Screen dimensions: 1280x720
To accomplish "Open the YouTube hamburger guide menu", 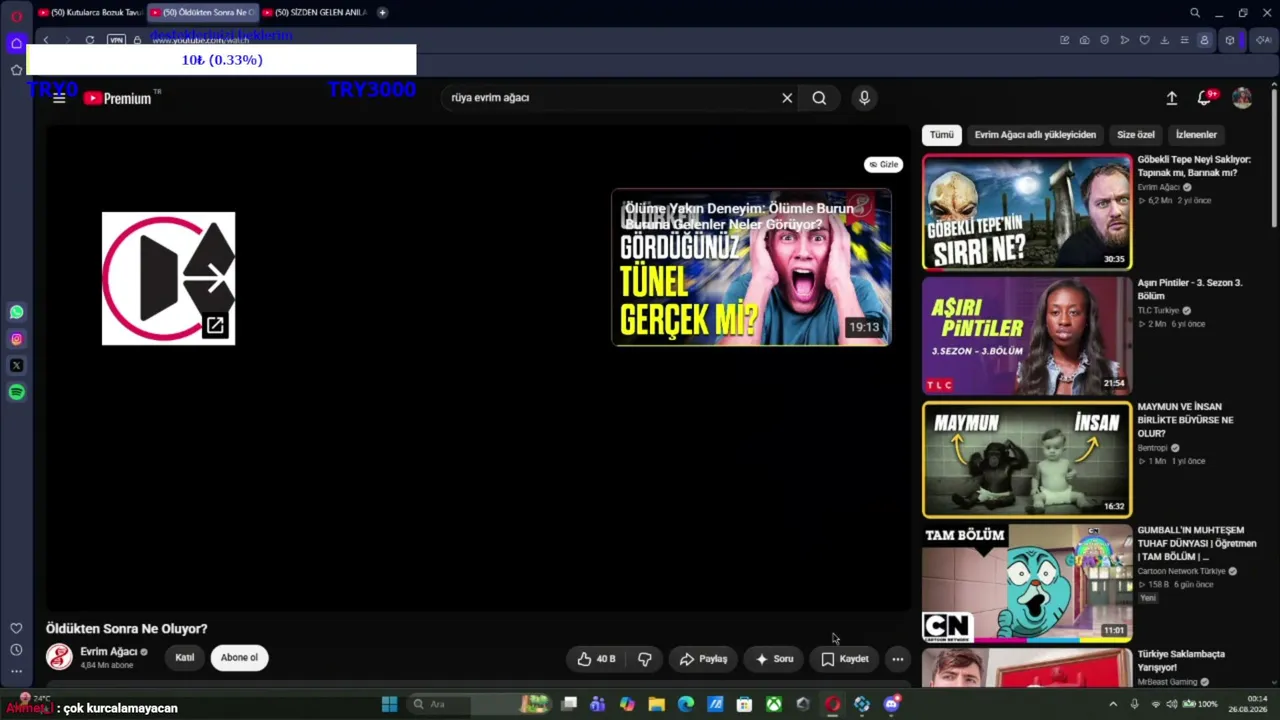I will pos(59,98).
